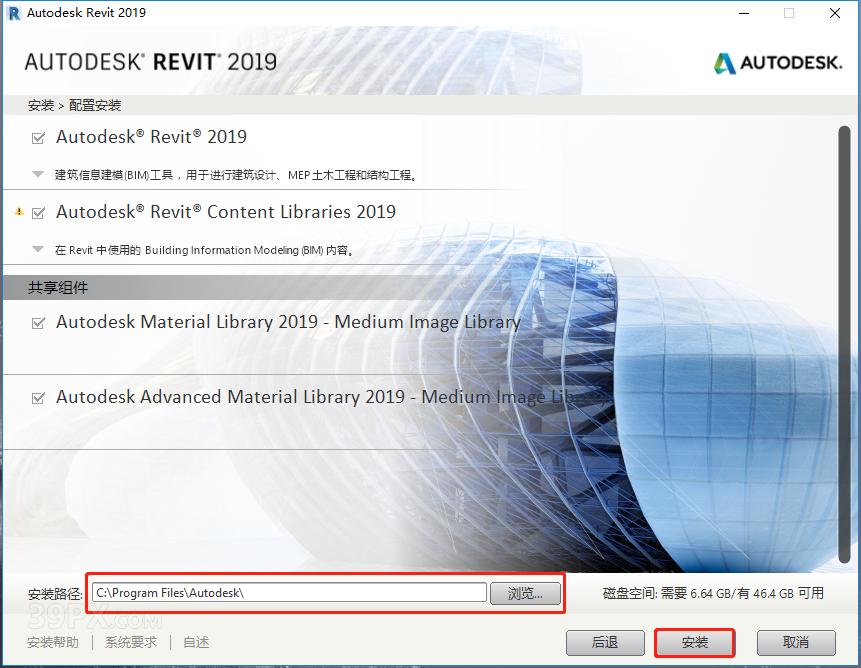
Task: Click the Autodesk Advanced Material Library 2019 title
Action: [333, 397]
